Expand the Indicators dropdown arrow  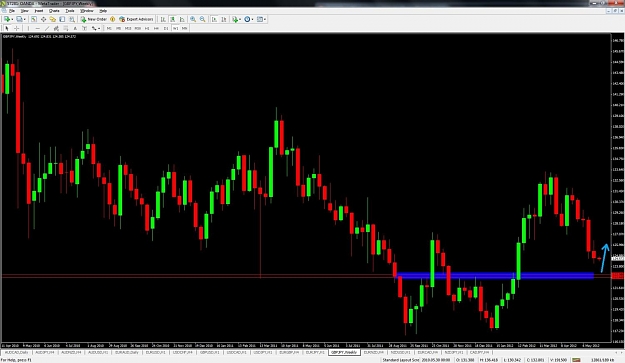[240, 19]
